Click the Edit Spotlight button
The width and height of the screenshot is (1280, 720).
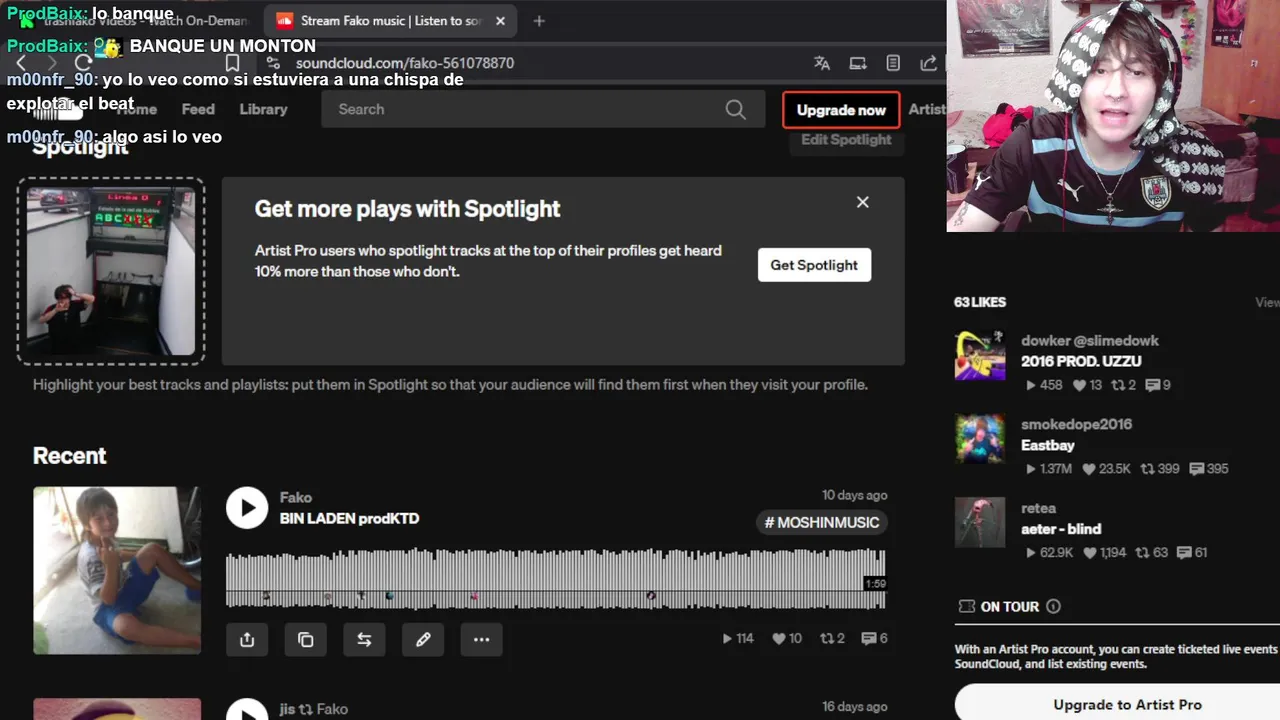[846, 140]
